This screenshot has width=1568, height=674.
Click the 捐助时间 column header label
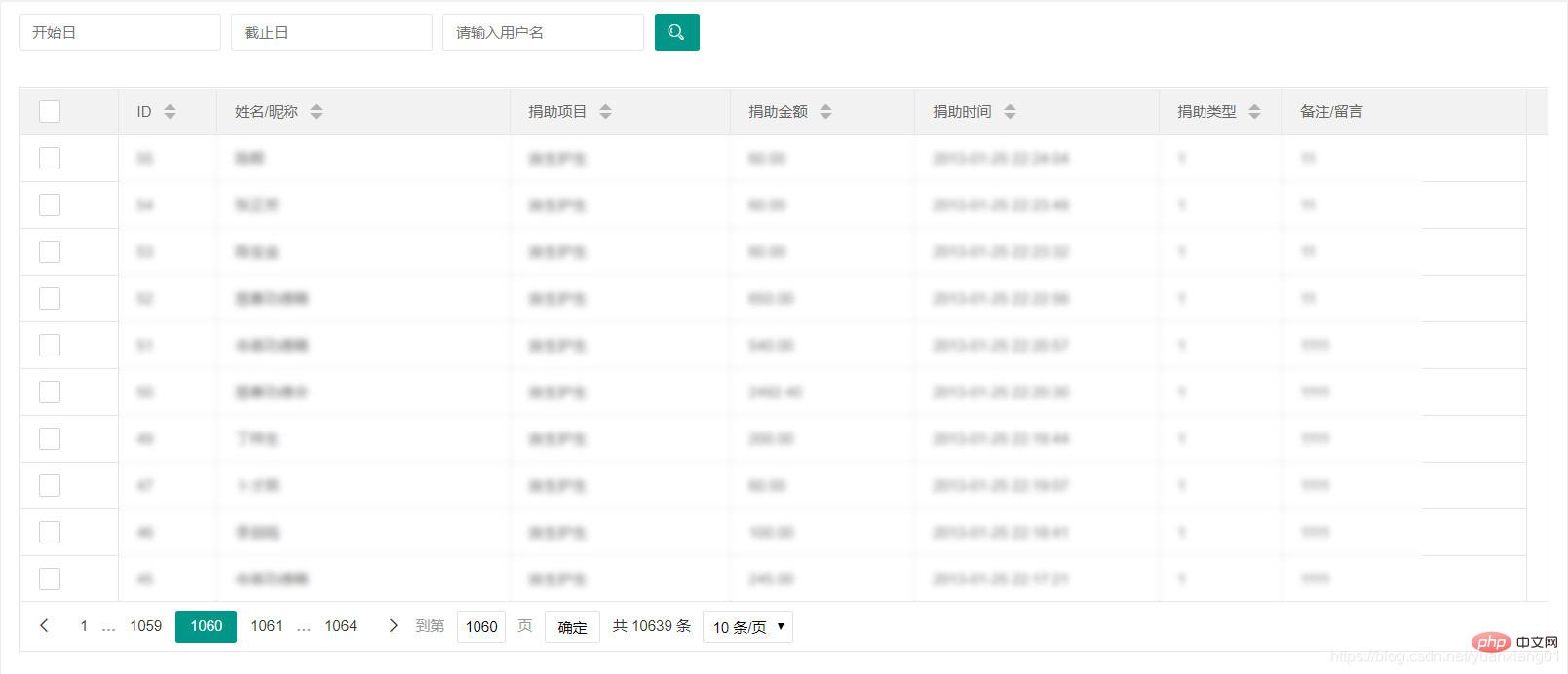coord(962,112)
